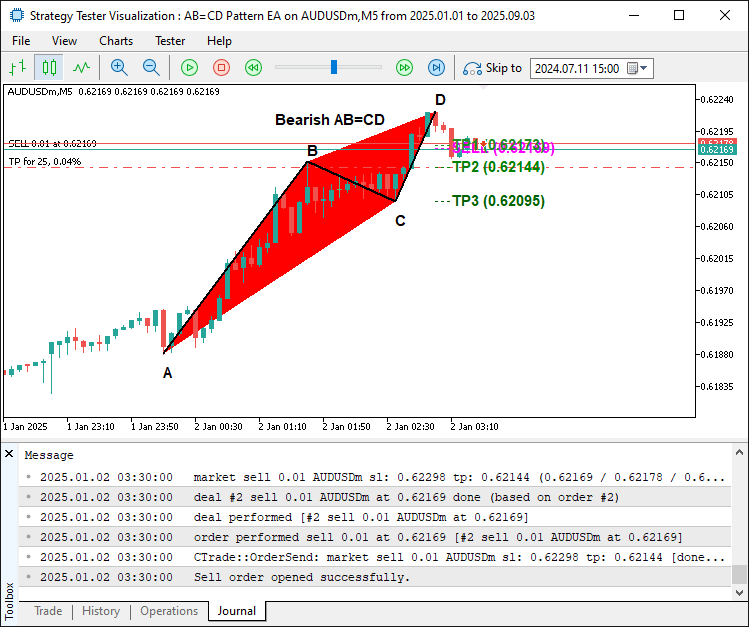Click the 'Bearish AB=CD' chart label
The width and height of the screenshot is (749, 627).
click(x=330, y=119)
